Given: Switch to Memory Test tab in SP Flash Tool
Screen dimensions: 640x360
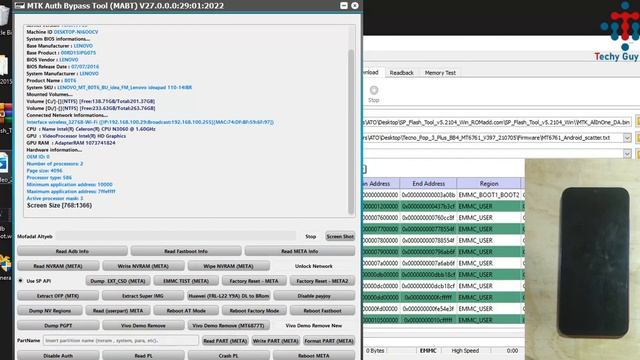Looking at the screenshot, I should tap(440, 73).
